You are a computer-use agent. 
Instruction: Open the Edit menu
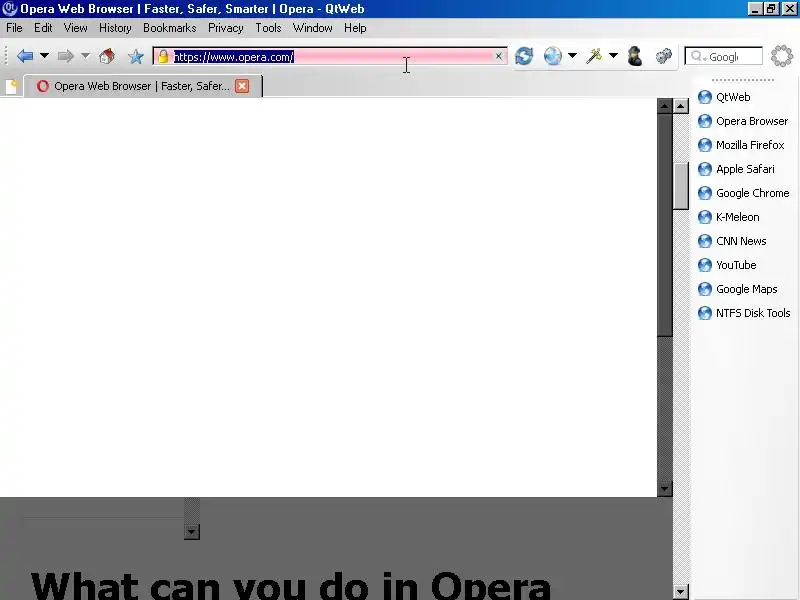tap(43, 28)
